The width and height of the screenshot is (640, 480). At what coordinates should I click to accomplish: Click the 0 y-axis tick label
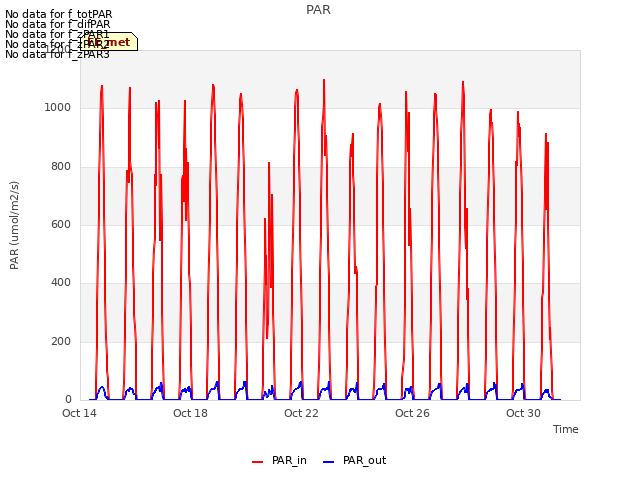tap(68, 400)
